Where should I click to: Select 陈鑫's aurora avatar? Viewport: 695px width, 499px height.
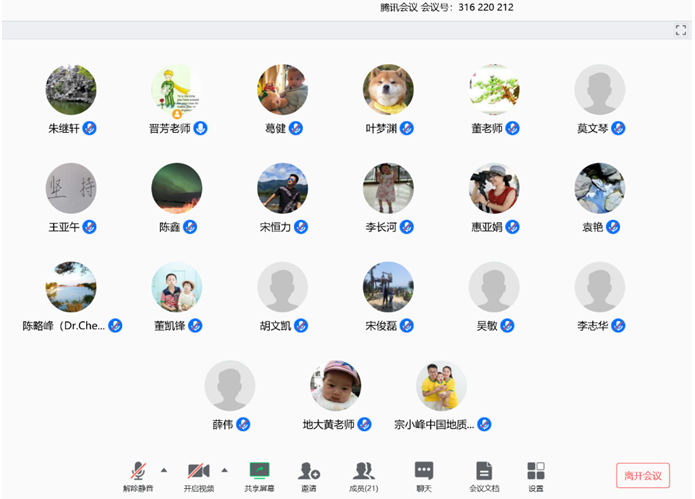(177, 188)
